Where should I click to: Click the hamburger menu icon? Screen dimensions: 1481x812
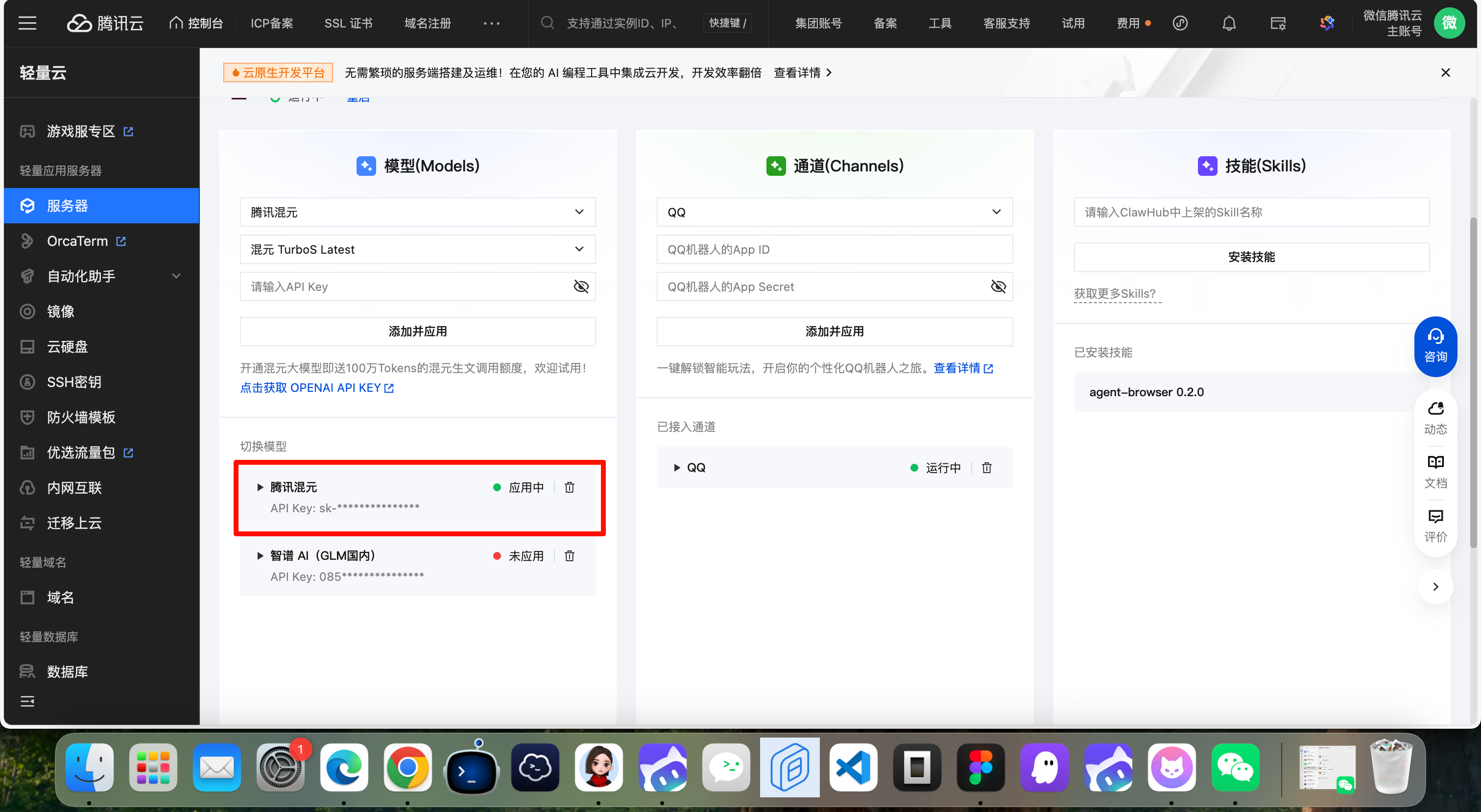pos(27,23)
